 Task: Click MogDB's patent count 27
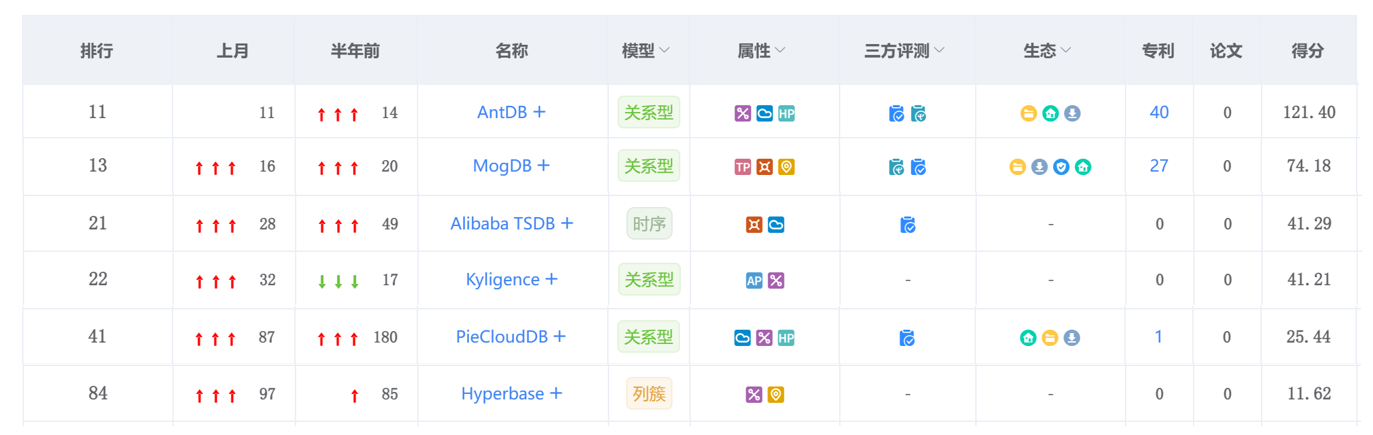(x=1159, y=166)
